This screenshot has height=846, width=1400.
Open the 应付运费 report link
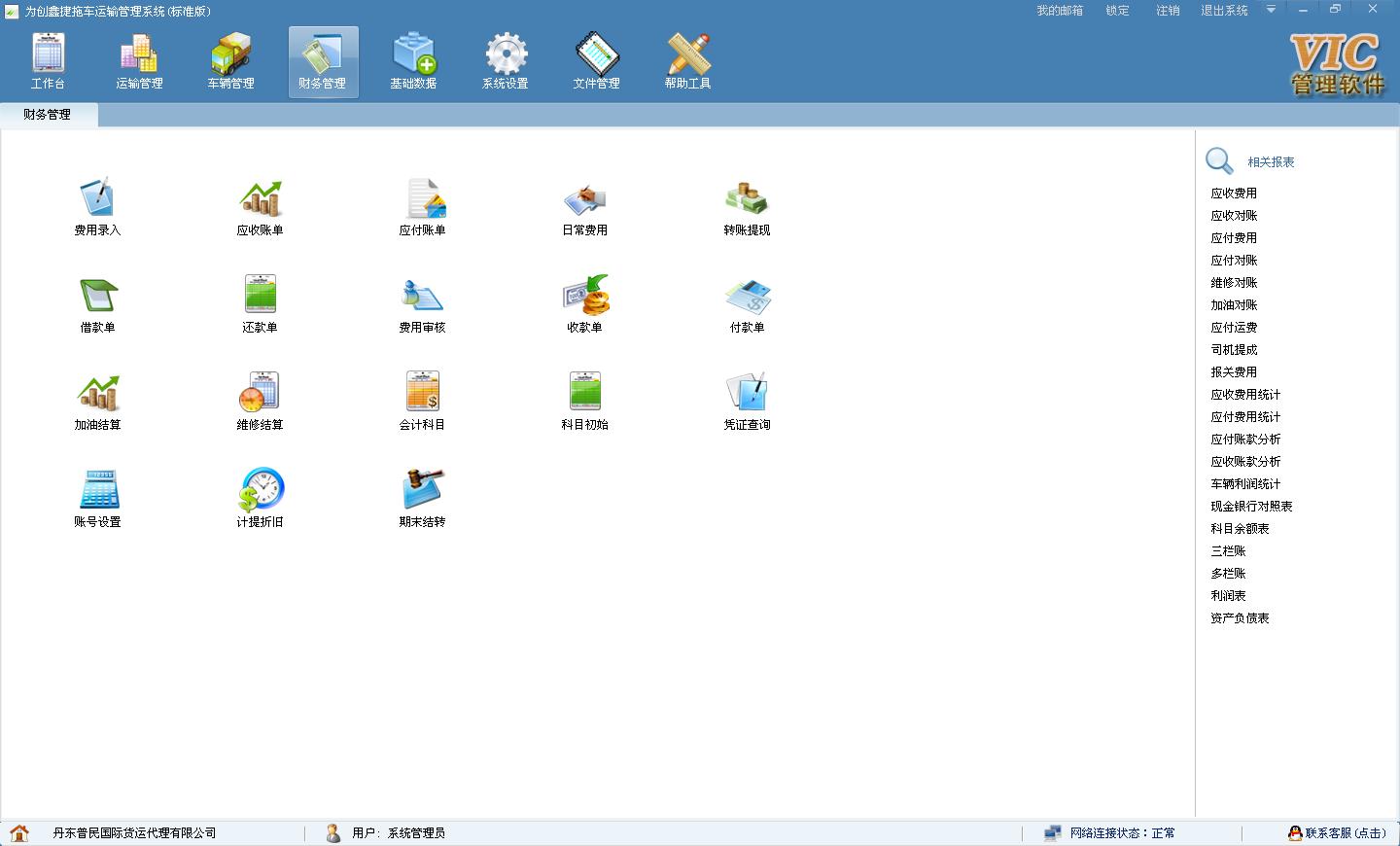[x=1234, y=328]
